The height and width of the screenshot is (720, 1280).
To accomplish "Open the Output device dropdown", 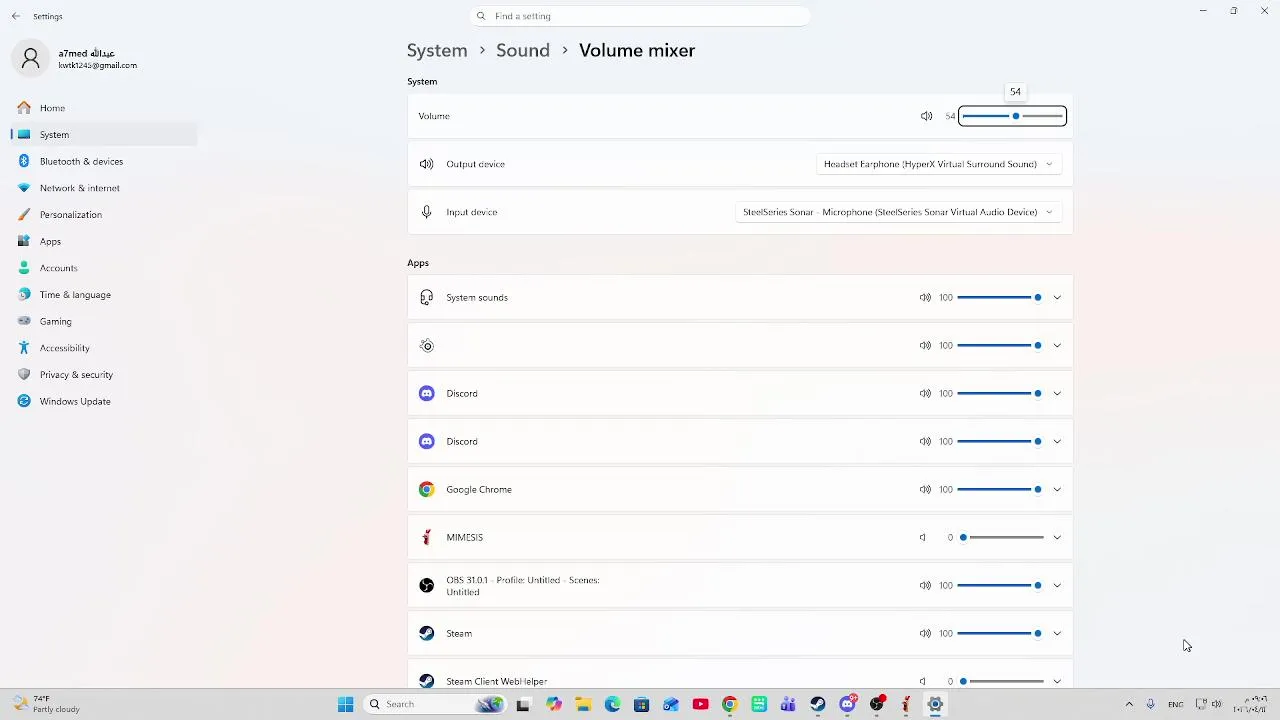I will [938, 164].
